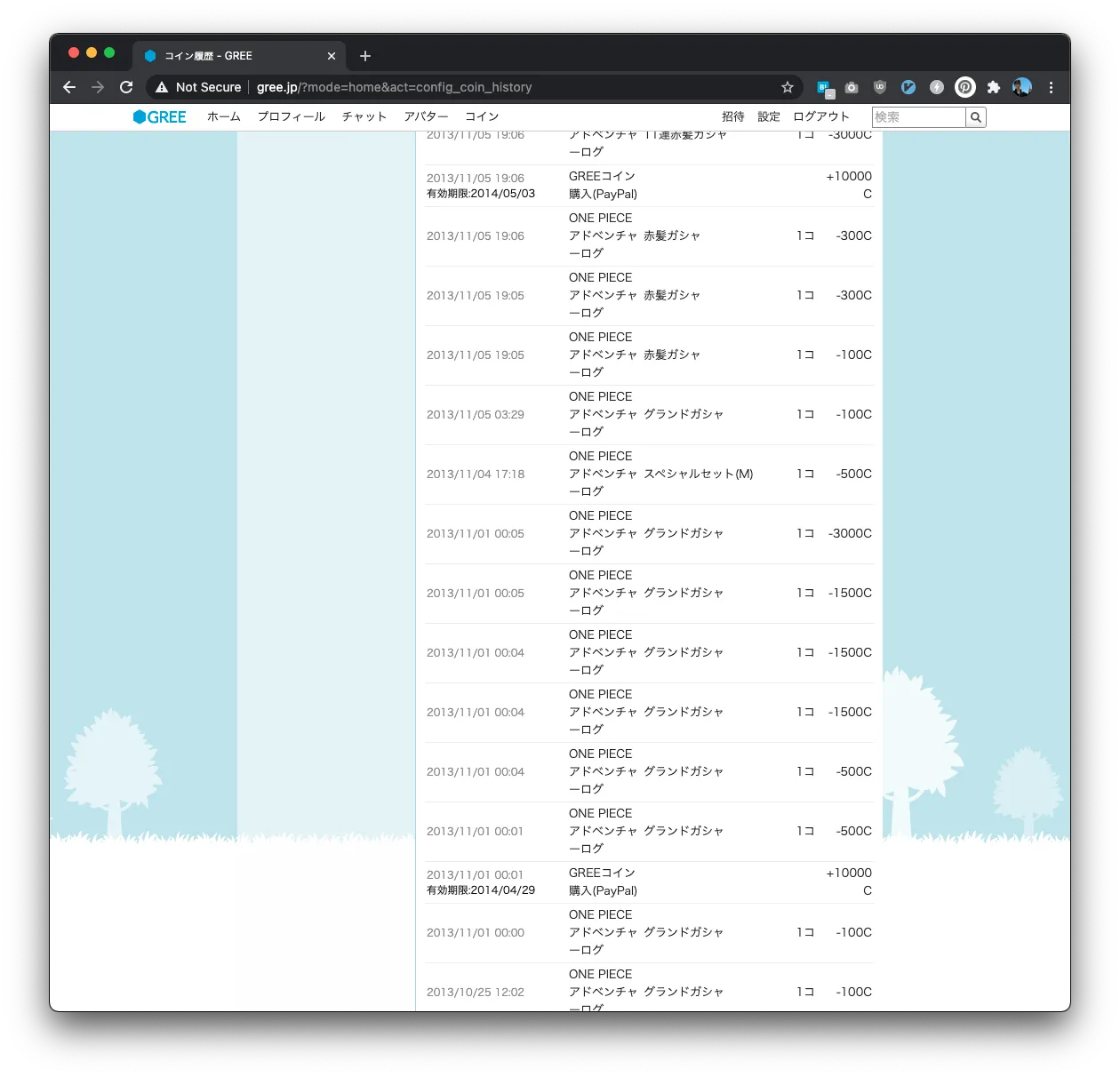Open the プロフィール menu item
The image size is (1120, 1077).
pyautogui.click(x=292, y=116)
